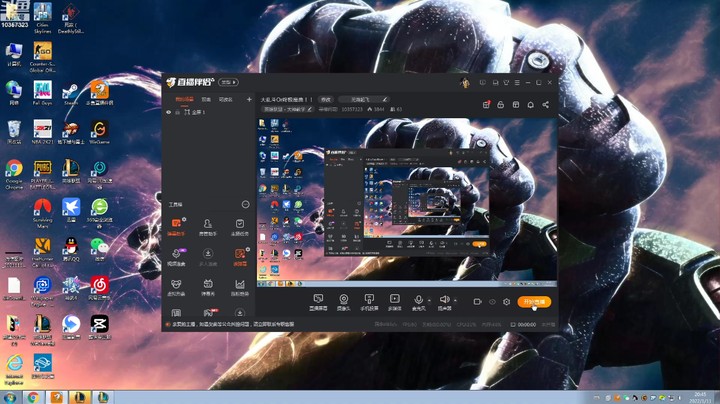The image size is (720, 404).
Task: Add a multimedia source in bottom toolbar
Action: click(394, 302)
